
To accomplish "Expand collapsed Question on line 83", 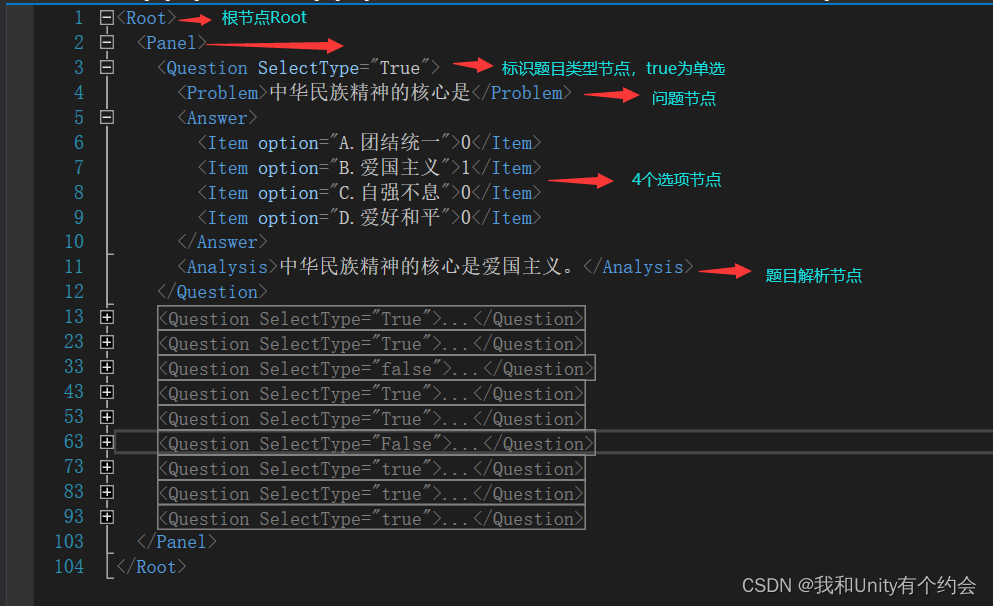I will coord(107,492).
